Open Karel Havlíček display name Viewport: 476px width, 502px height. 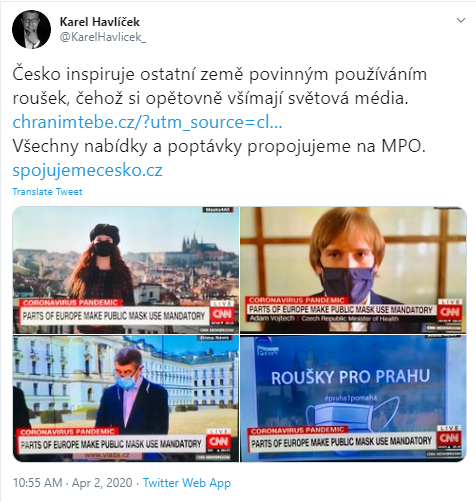[99, 22]
